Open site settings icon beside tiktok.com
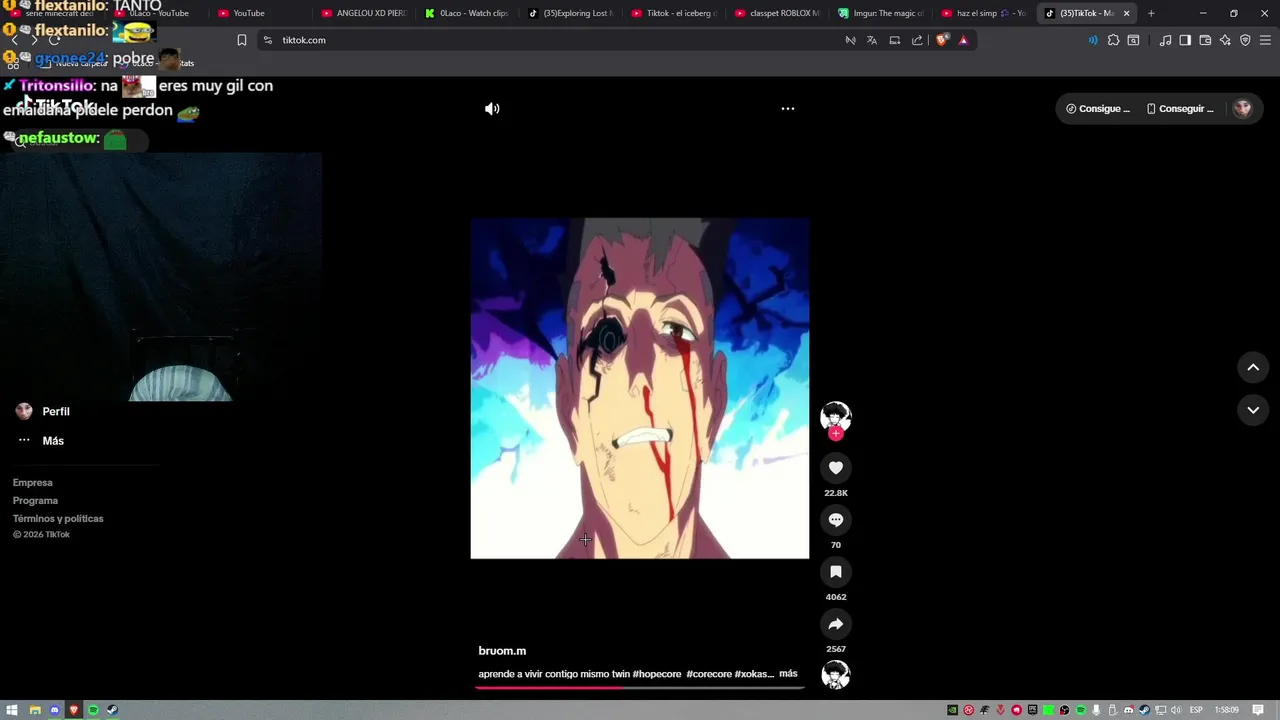 click(x=267, y=40)
